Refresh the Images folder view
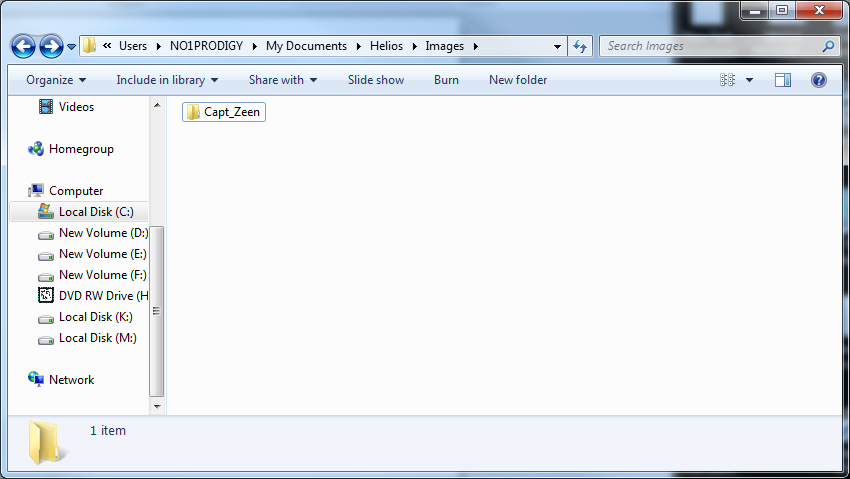This screenshot has height=479, width=850. pos(580,47)
